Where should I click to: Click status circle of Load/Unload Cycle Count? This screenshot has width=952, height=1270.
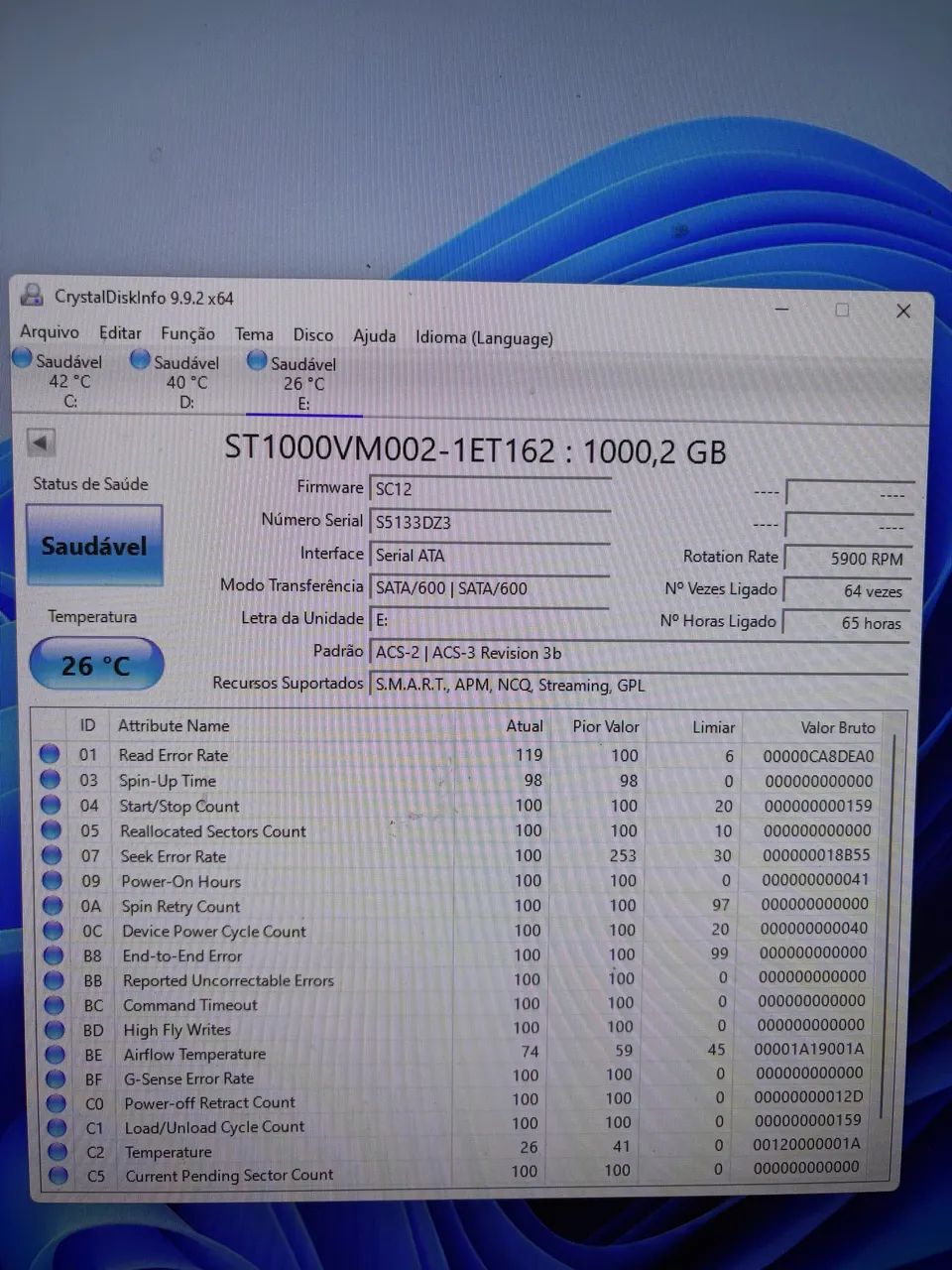tap(58, 1127)
